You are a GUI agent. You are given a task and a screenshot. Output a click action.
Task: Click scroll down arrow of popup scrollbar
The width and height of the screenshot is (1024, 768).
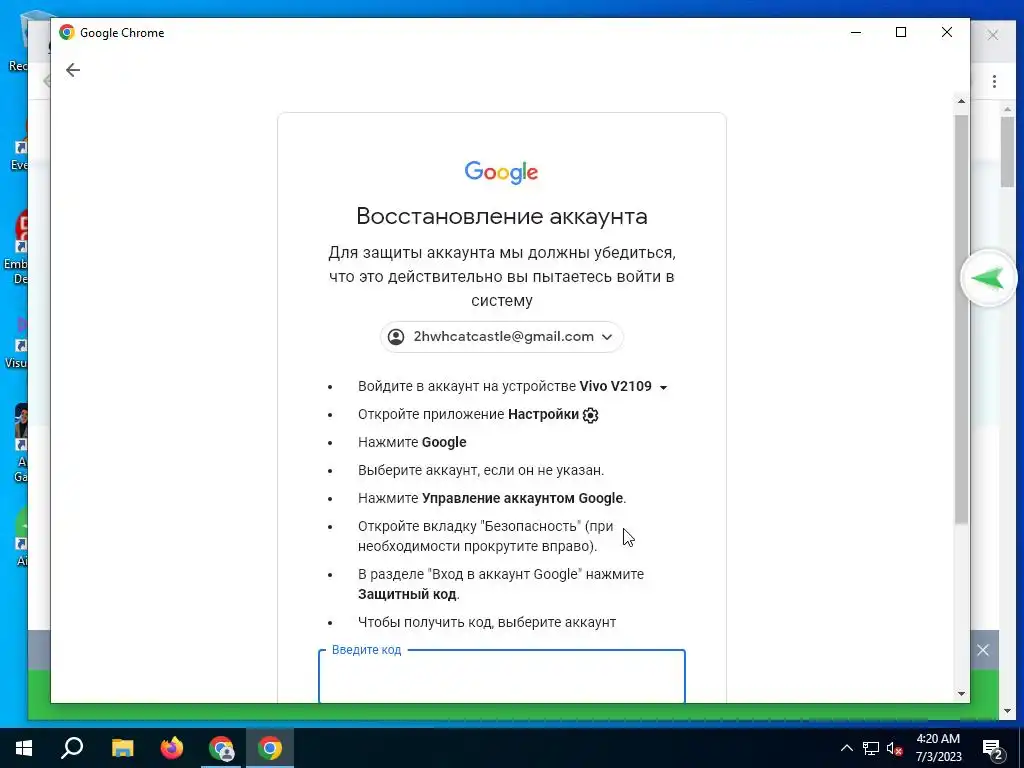961,694
